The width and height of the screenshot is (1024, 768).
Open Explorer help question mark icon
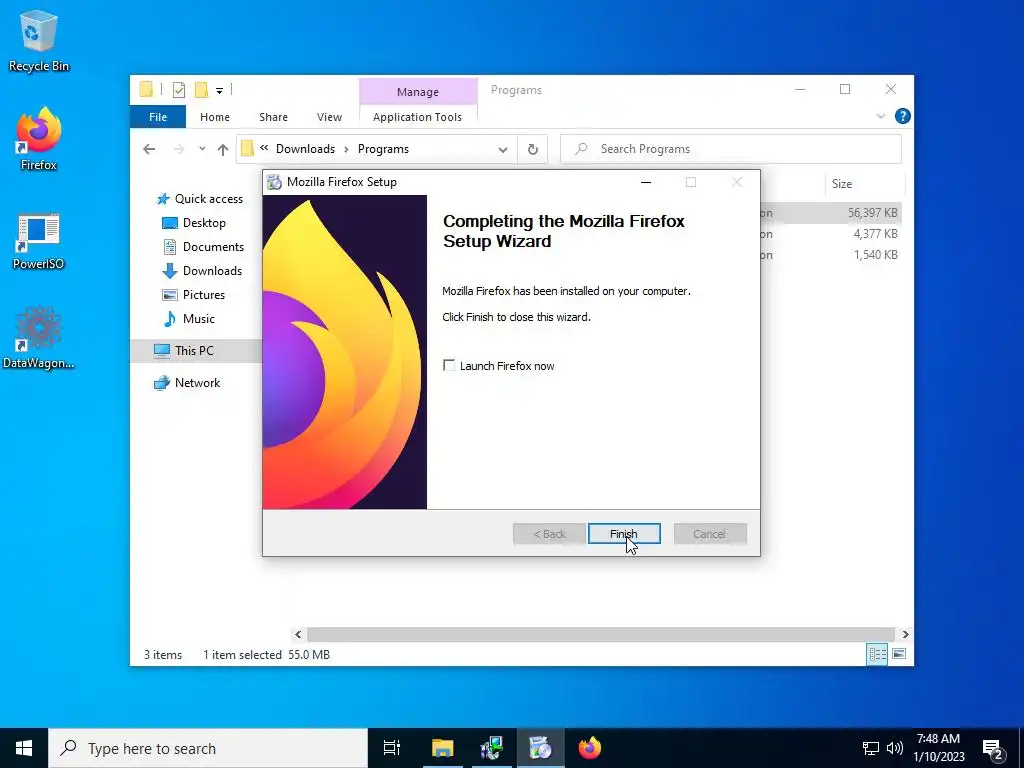coord(903,116)
